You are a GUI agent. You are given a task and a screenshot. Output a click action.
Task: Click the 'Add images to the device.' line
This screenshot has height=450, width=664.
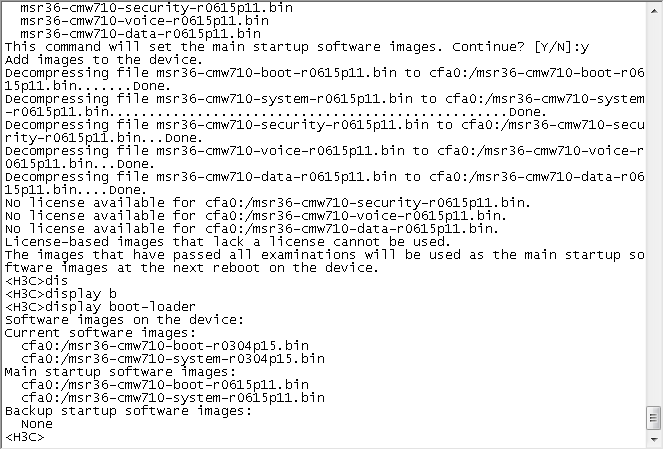click(x=90, y=59)
